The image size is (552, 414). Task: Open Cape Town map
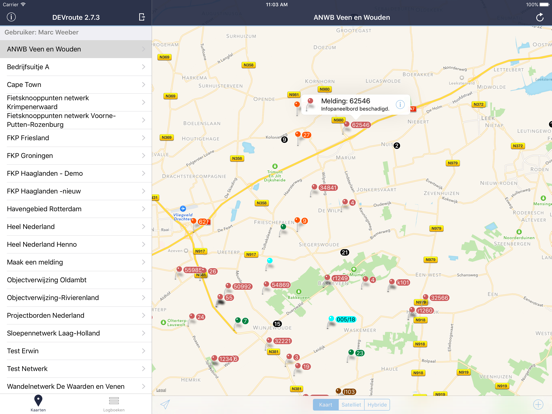point(76,84)
